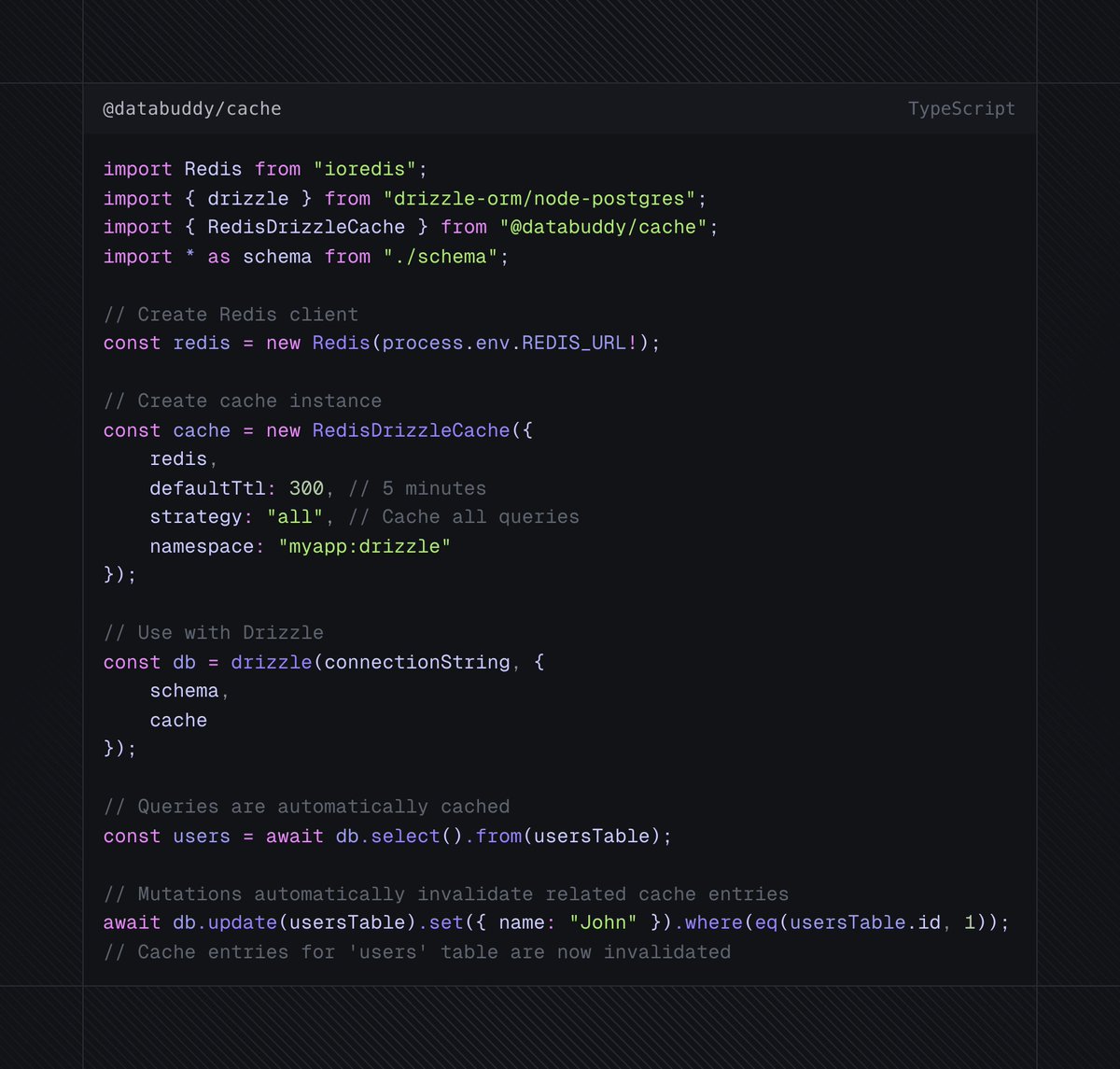
Task: Click the "const users = await" line
Action: (387, 836)
